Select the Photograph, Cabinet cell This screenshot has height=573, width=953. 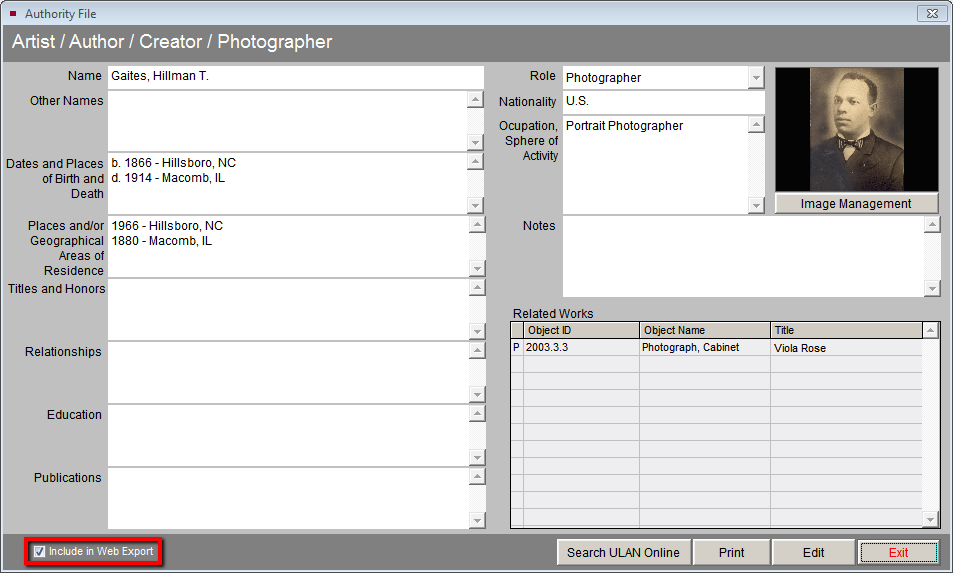point(705,348)
